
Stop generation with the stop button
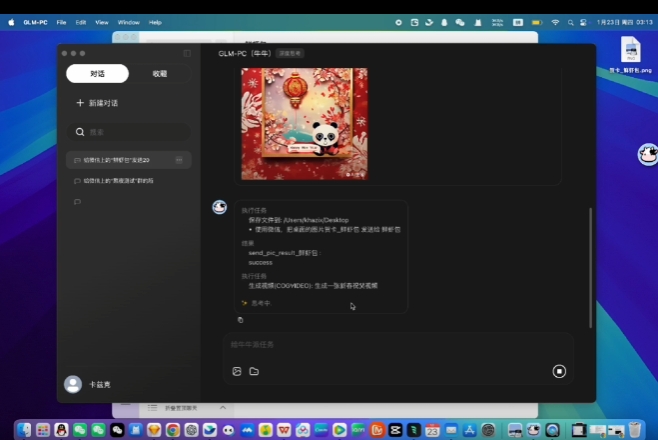point(559,371)
